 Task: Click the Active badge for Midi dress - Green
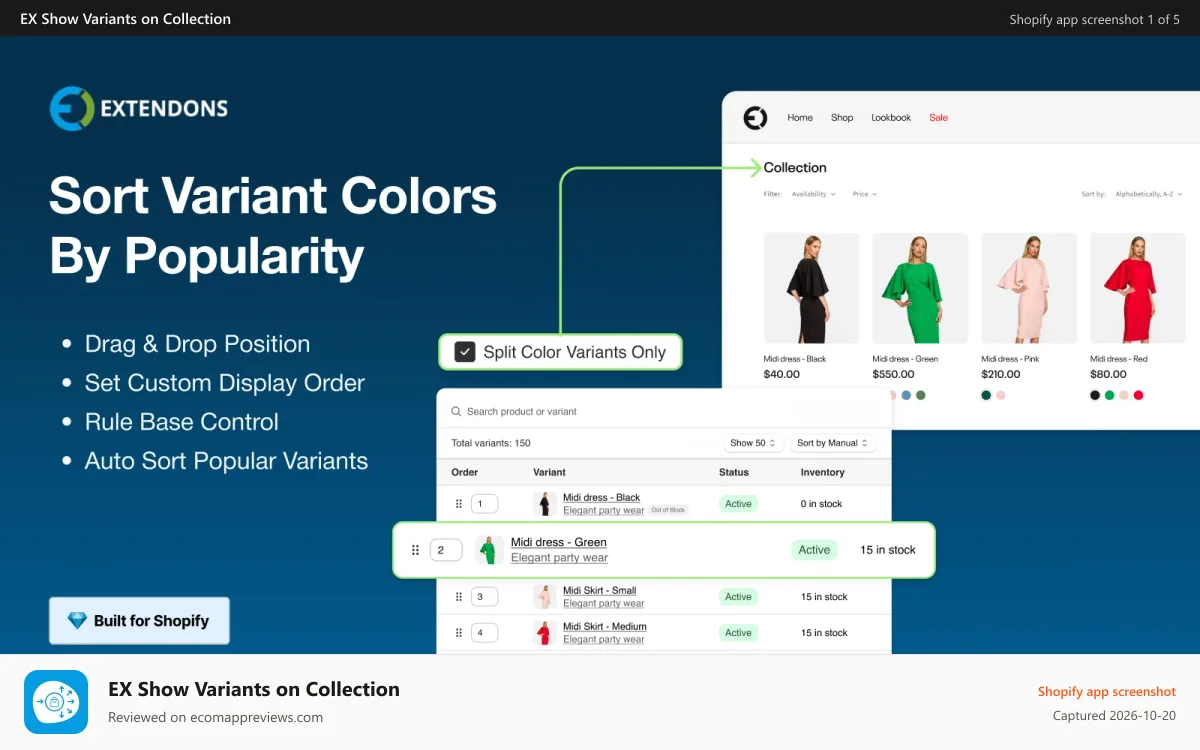tap(814, 550)
